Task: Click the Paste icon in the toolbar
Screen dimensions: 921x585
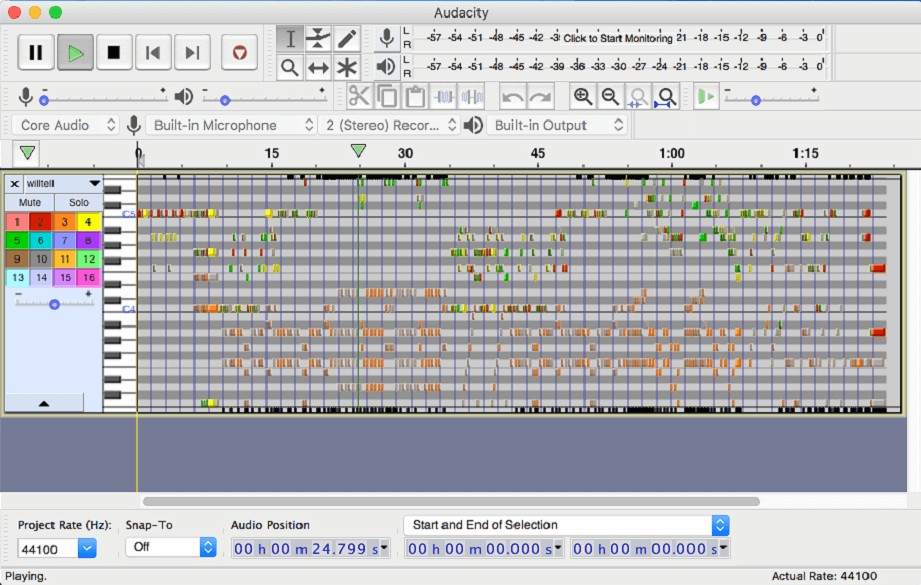Action: tap(414, 96)
